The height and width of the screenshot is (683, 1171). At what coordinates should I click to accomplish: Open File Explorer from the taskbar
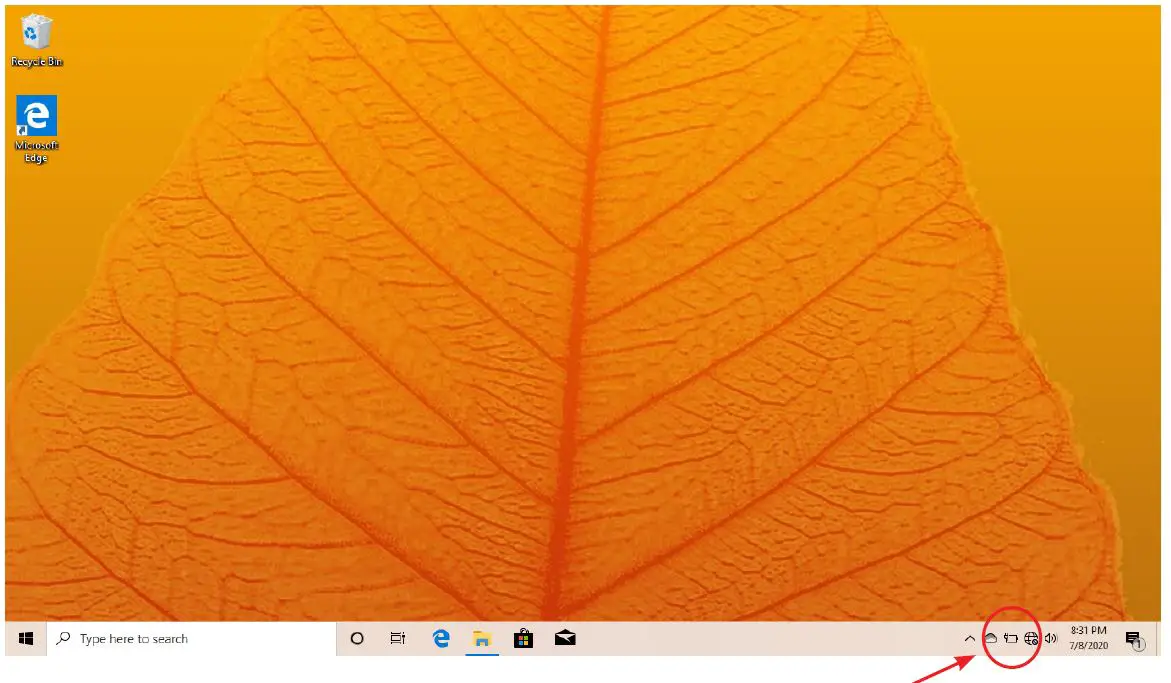(x=482, y=639)
